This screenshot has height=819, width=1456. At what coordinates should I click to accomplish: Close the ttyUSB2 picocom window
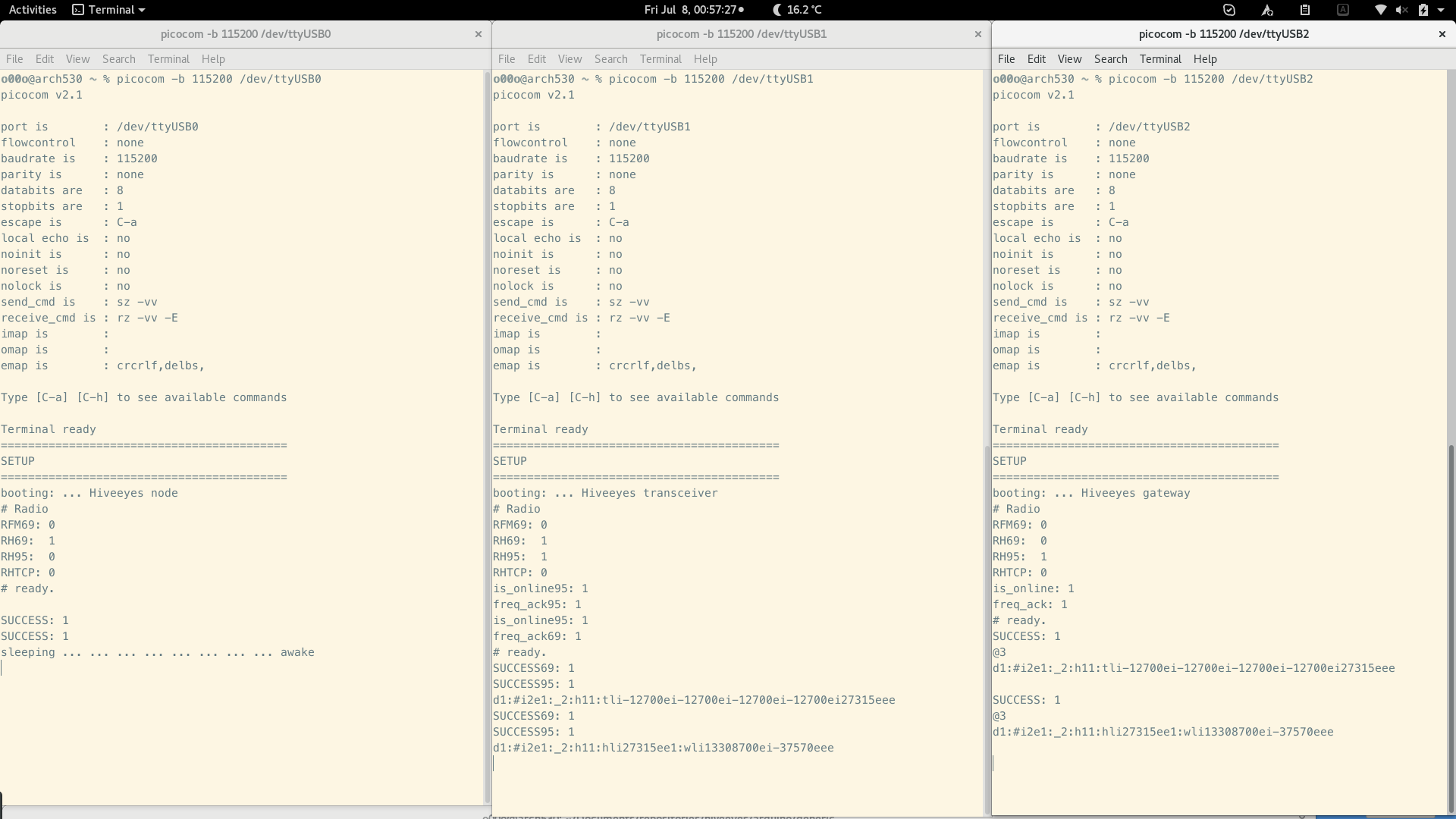1442,34
